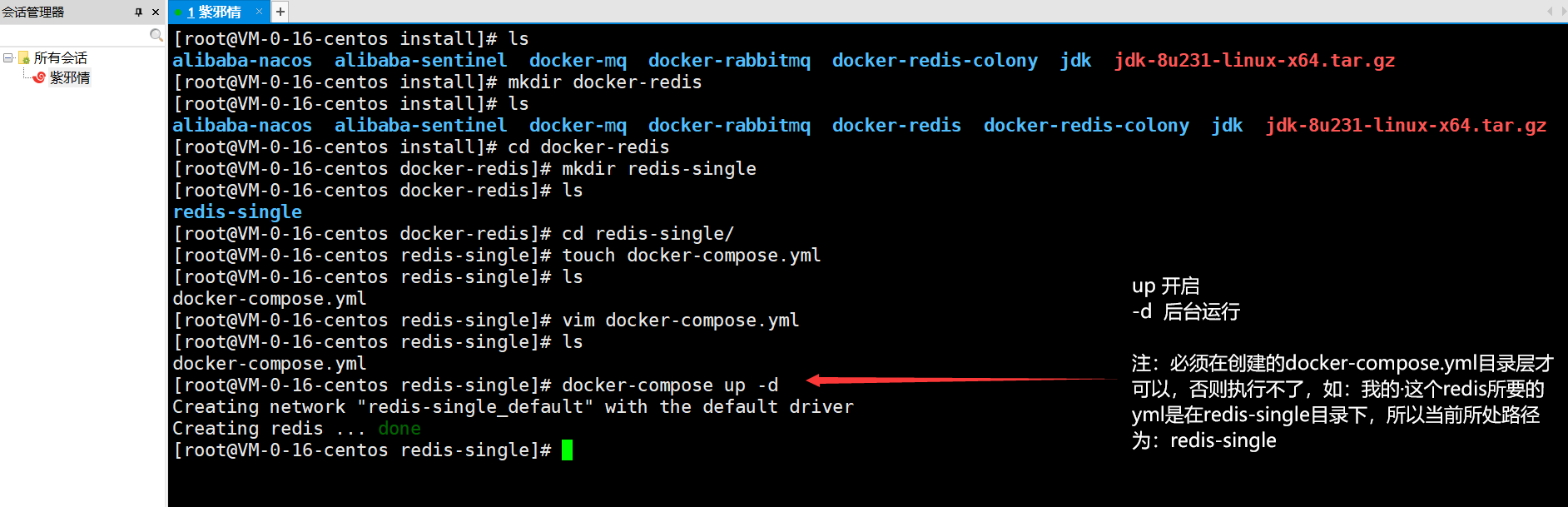The height and width of the screenshot is (507, 1568).
Task: Close the 会话管理器 session manager panel
Action: pos(156,12)
